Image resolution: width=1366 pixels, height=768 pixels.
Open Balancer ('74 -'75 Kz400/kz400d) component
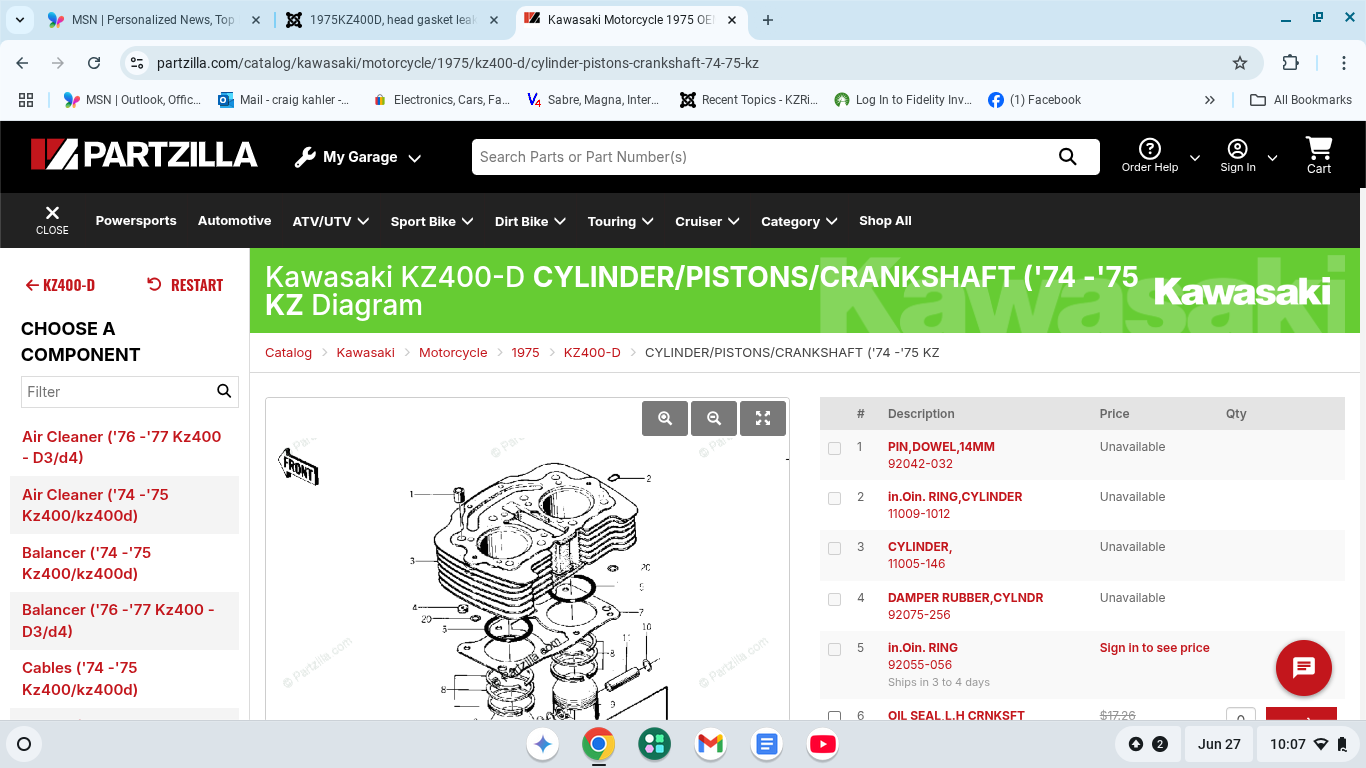(x=87, y=563)
